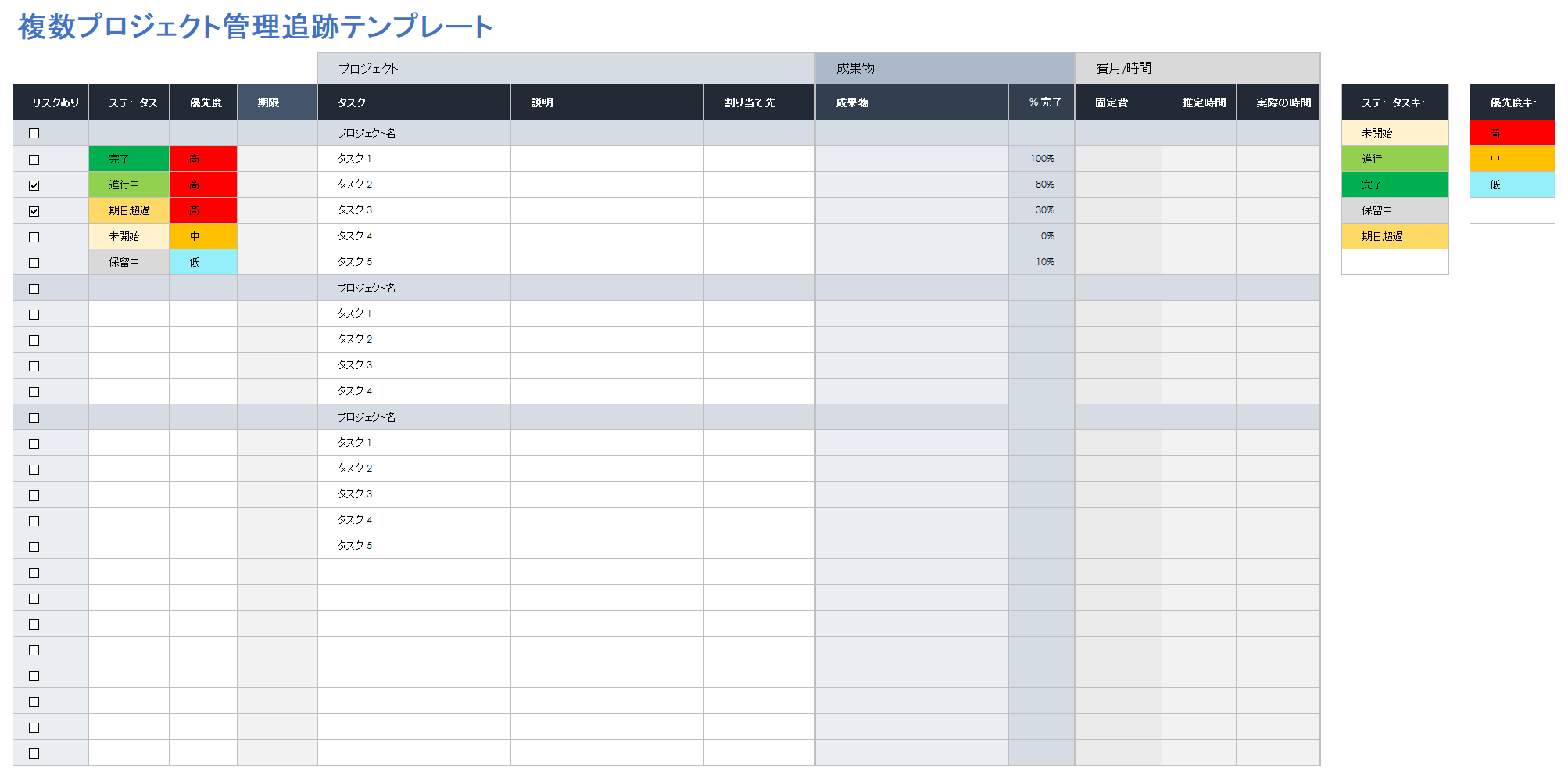Select the green 完了 status cell of タスク 1
1568x775 pixels.
click(x=129, y=159)
